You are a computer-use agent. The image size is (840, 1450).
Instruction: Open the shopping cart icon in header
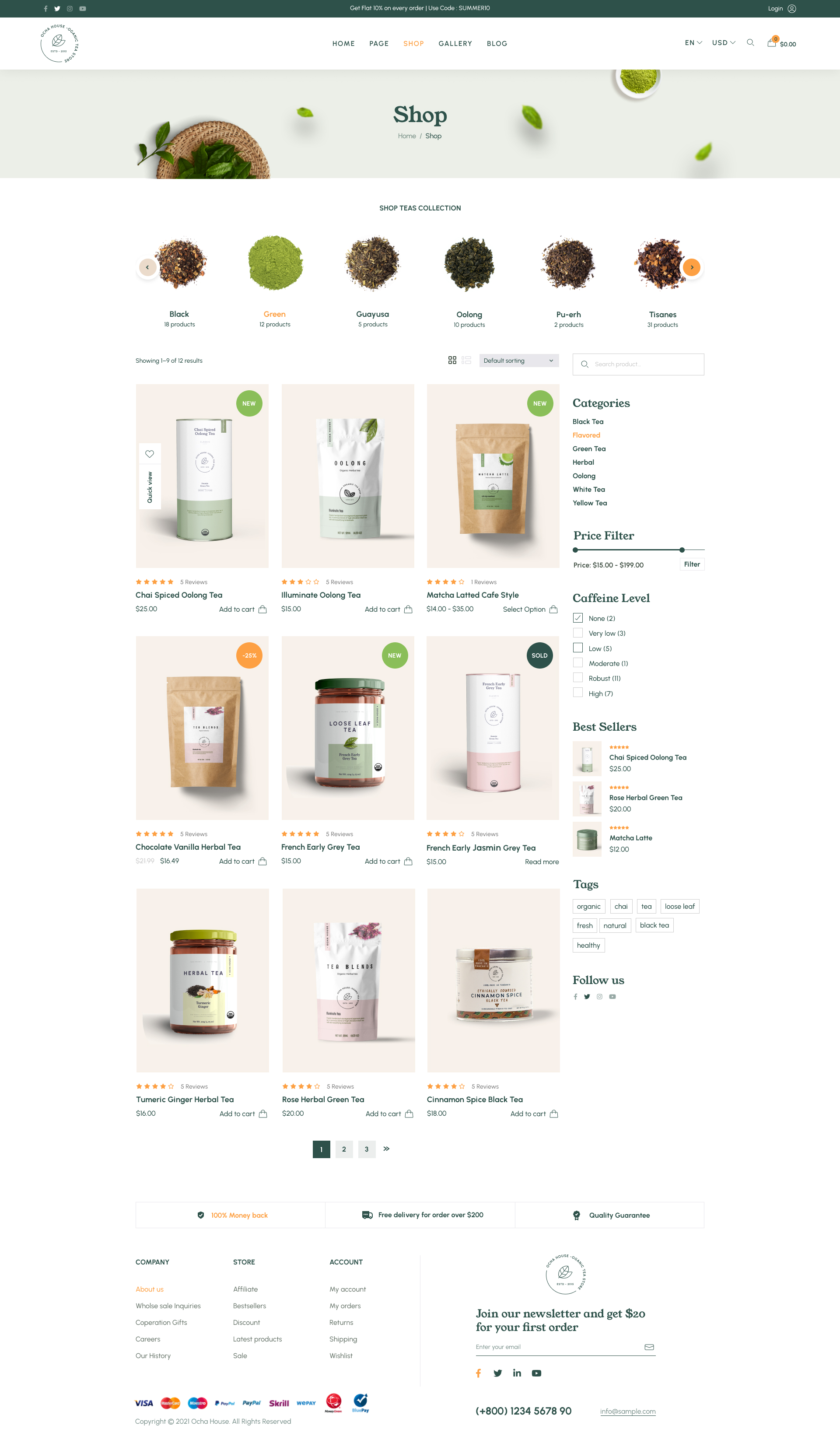tap(772, 42)
